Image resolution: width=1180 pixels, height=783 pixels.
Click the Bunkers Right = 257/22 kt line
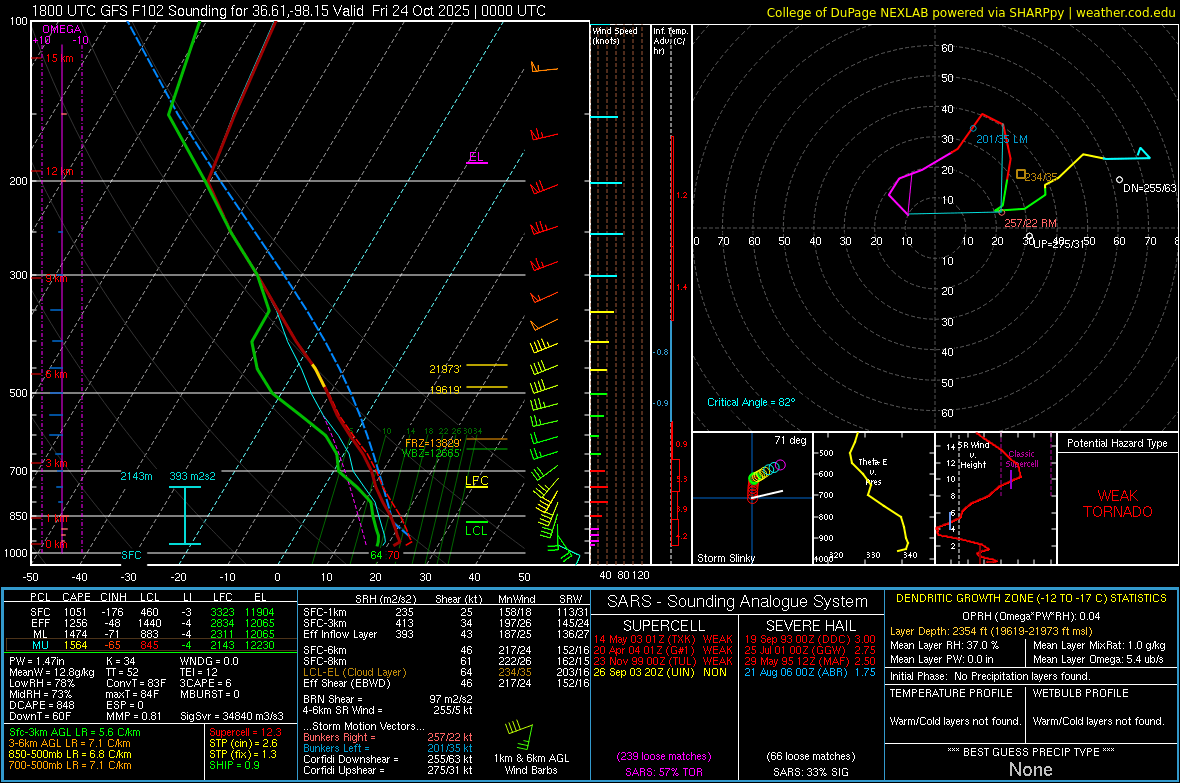(388, 737)
